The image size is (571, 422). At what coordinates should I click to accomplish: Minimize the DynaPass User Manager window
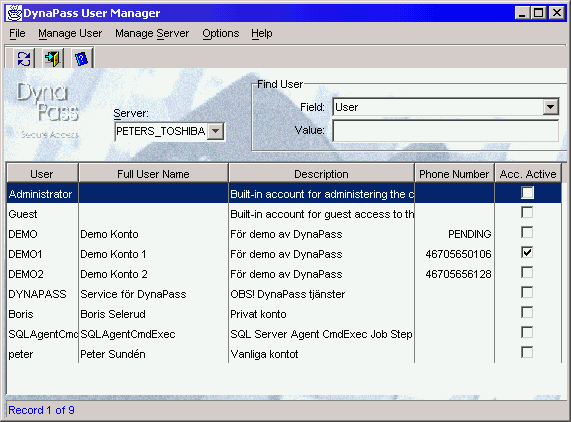coord(522,13)
